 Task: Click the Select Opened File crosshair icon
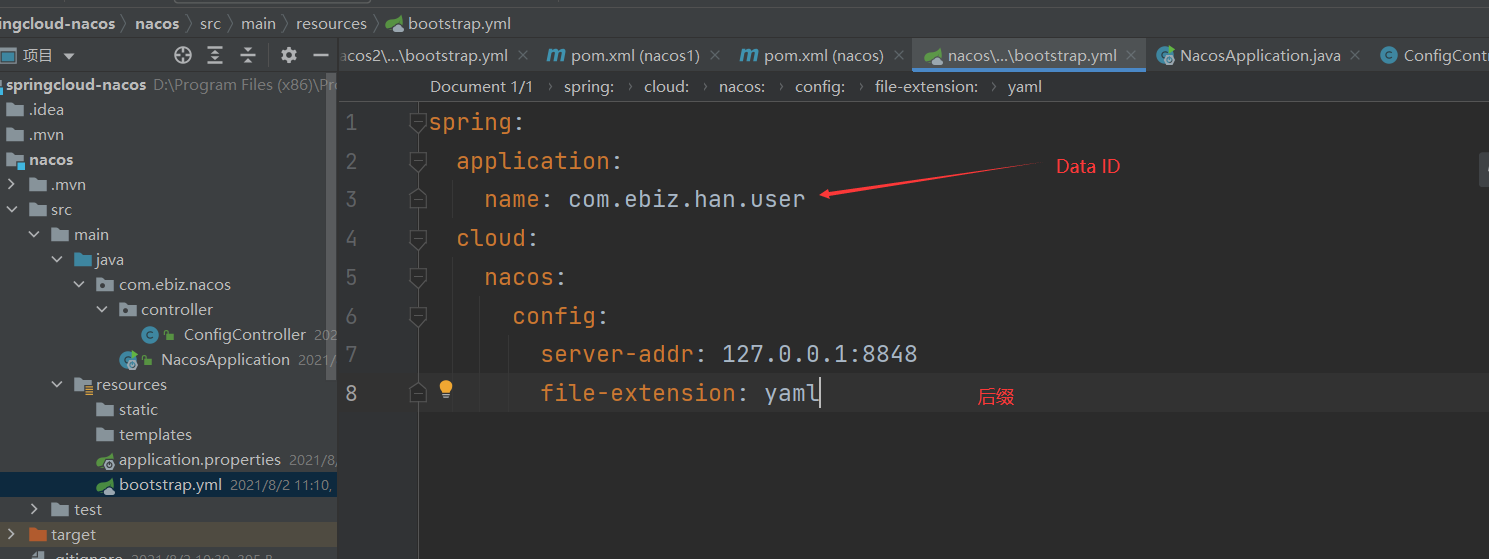tap(183, 55)
